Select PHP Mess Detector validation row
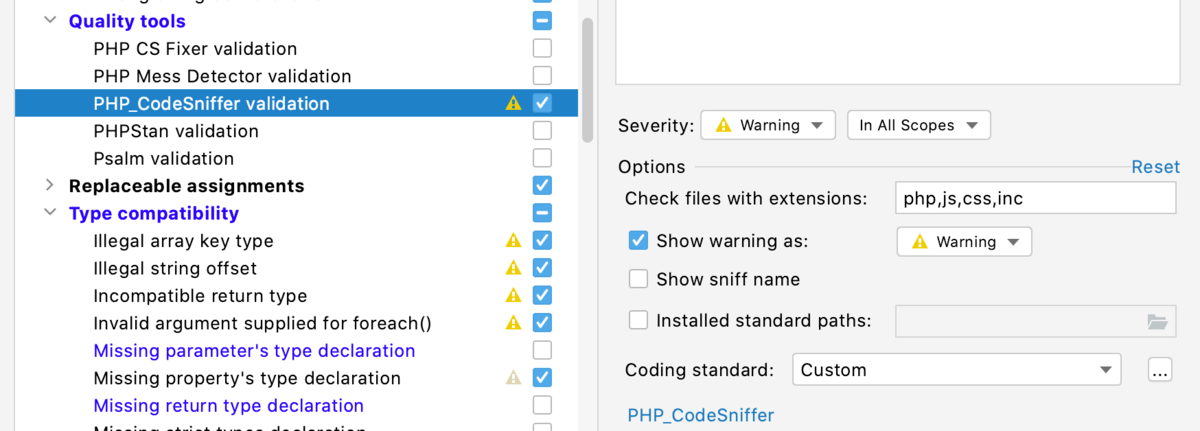 (x=222, y=76)
